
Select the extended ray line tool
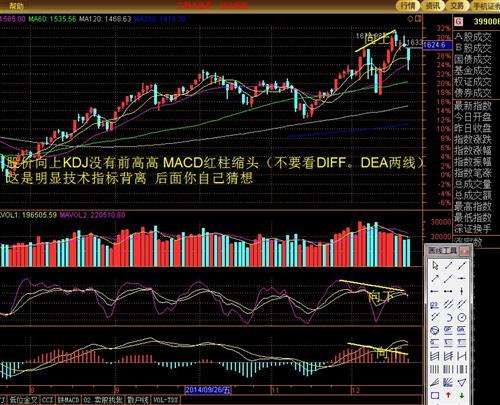click(449, 278)
